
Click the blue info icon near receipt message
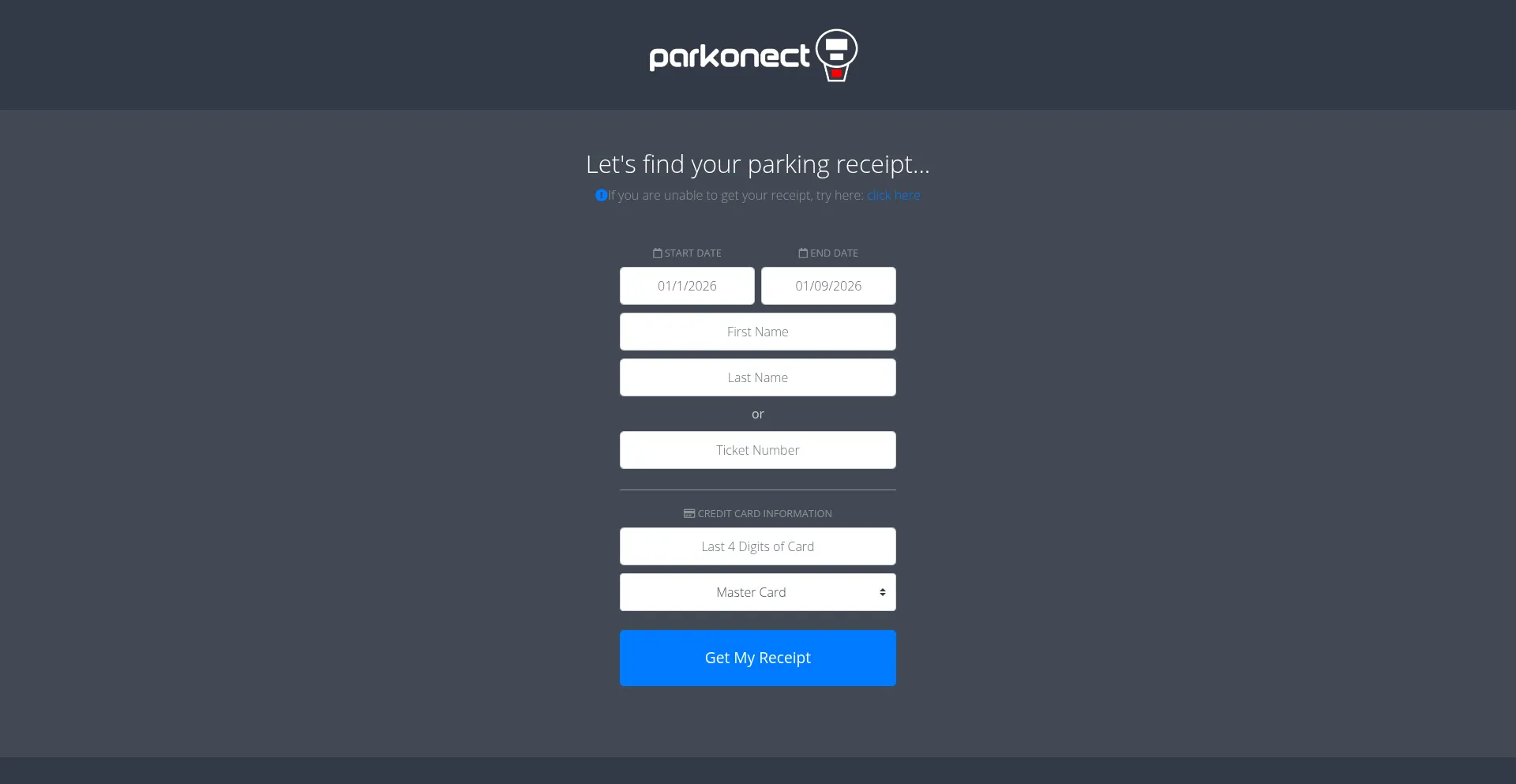pos(601,195)
